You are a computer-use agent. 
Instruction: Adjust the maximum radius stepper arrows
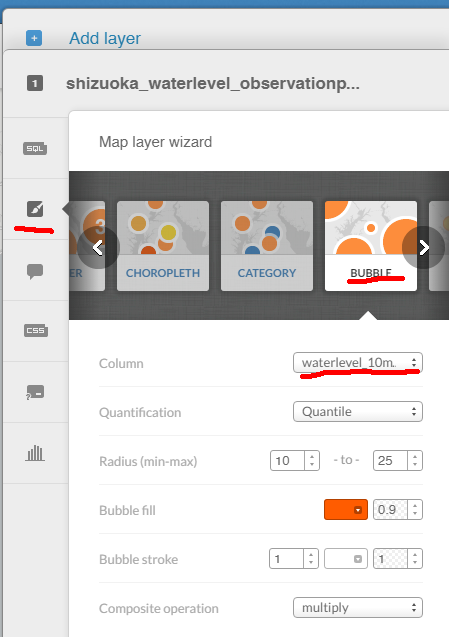[x=415, y=461]
